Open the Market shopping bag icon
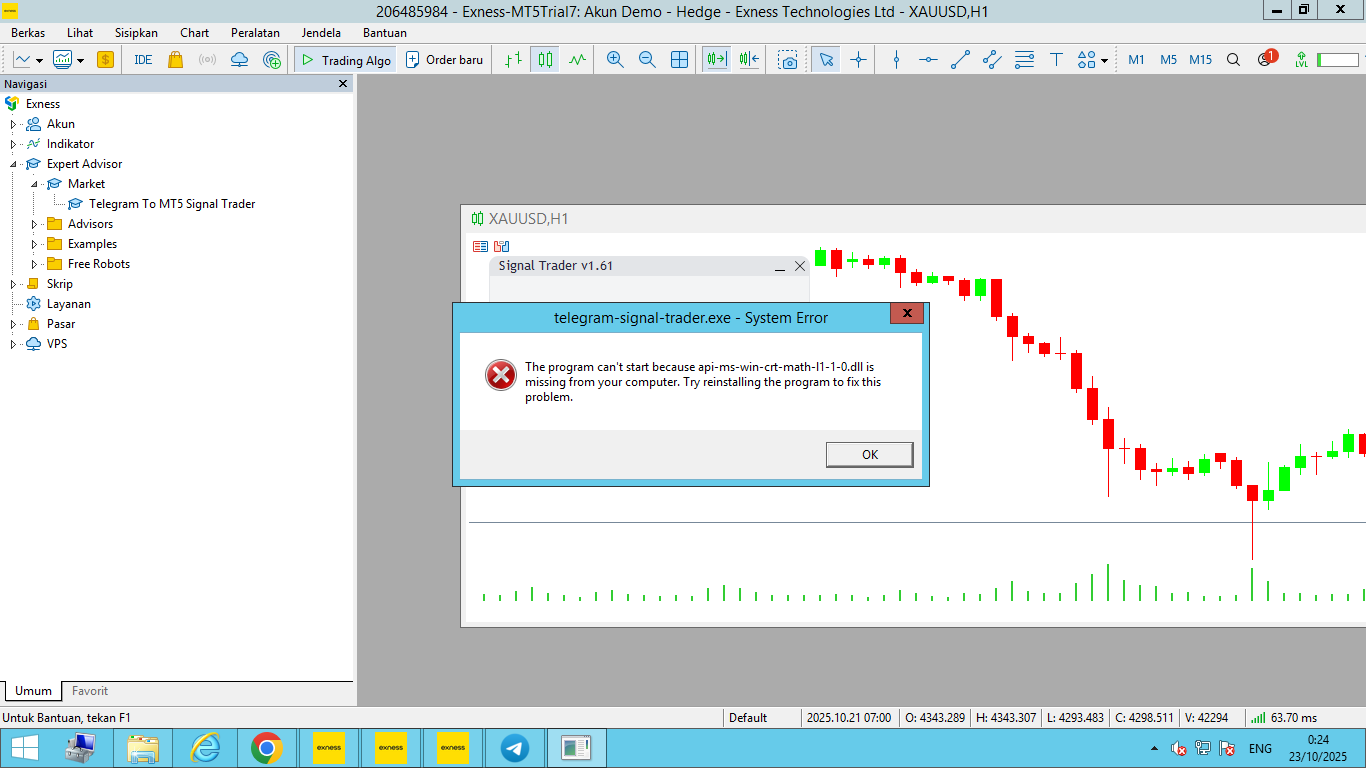1366x768 pixels. 176,60
